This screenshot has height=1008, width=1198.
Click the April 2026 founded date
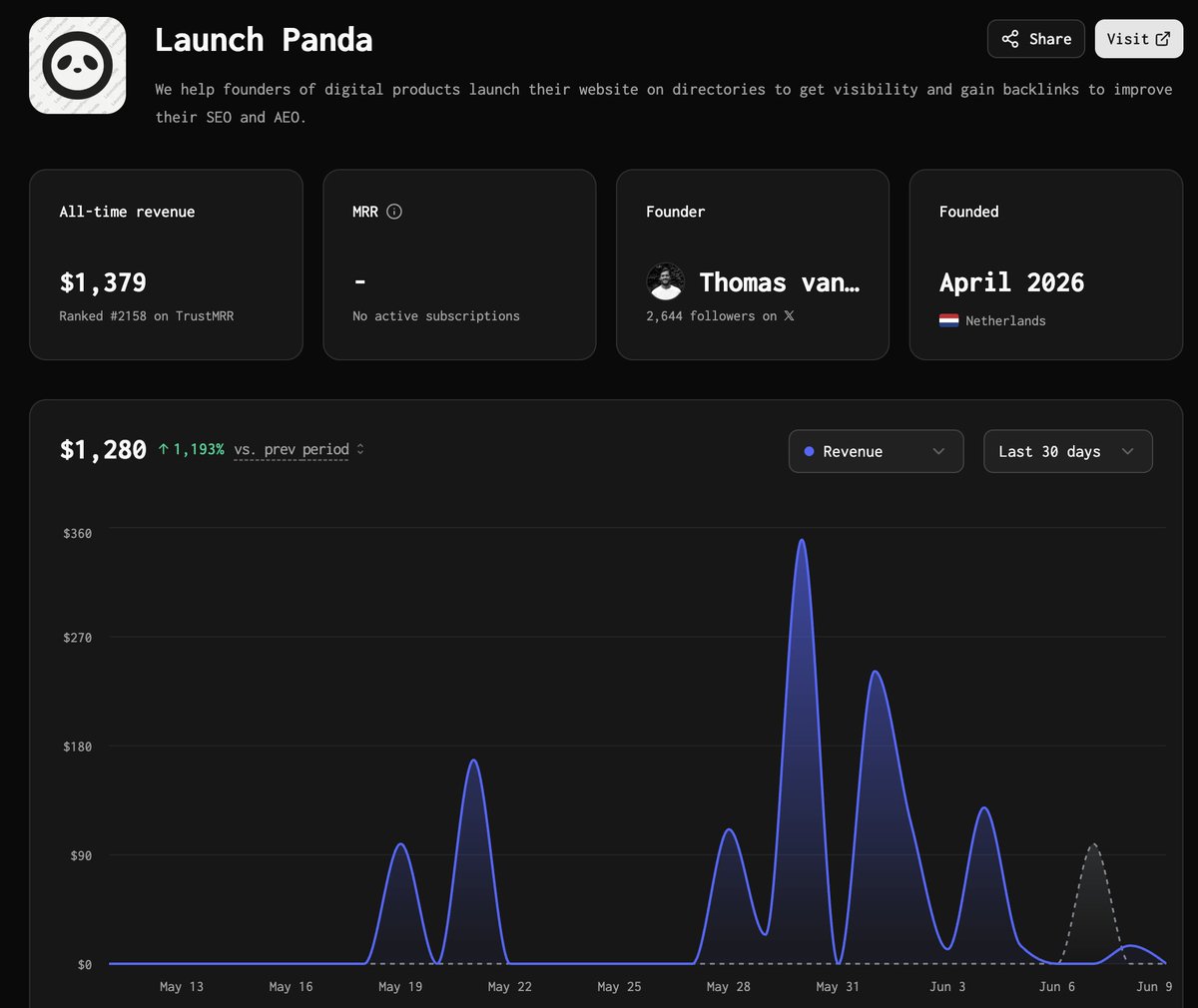tap(1011, 282)
